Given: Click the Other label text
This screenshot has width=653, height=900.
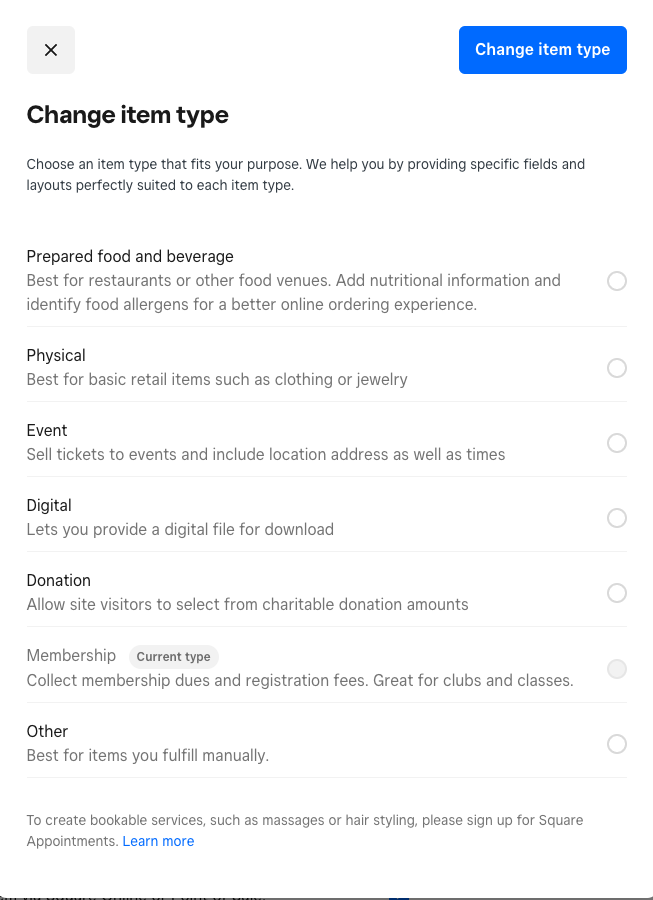Looking at the screenshot, I should [x=47, y=731].
